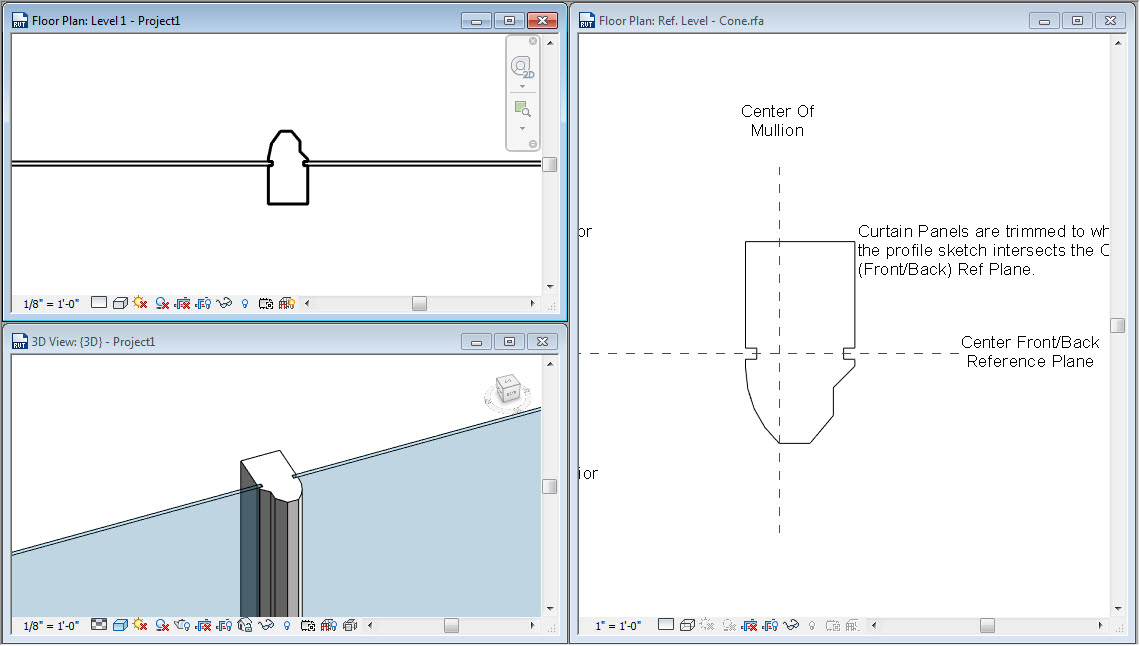This screenshot has height=646, width=1140.
Task: Click horizontal scroll thumb in 3D View
Action: click(451, 626)
